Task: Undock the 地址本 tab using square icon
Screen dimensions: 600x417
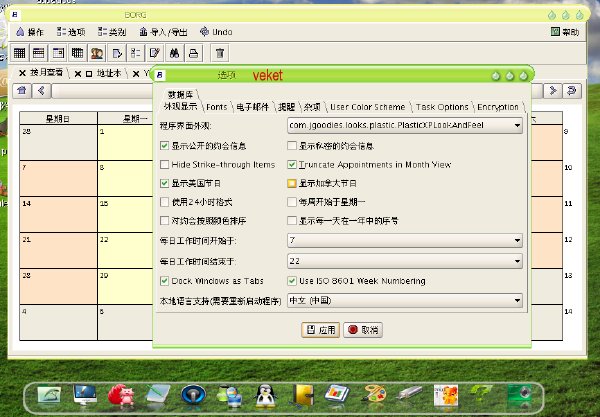Action: (x=89, y=74)
